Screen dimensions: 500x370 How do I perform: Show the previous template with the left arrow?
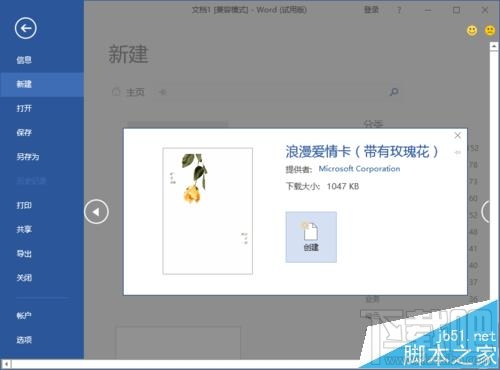(x=96, y=212)
